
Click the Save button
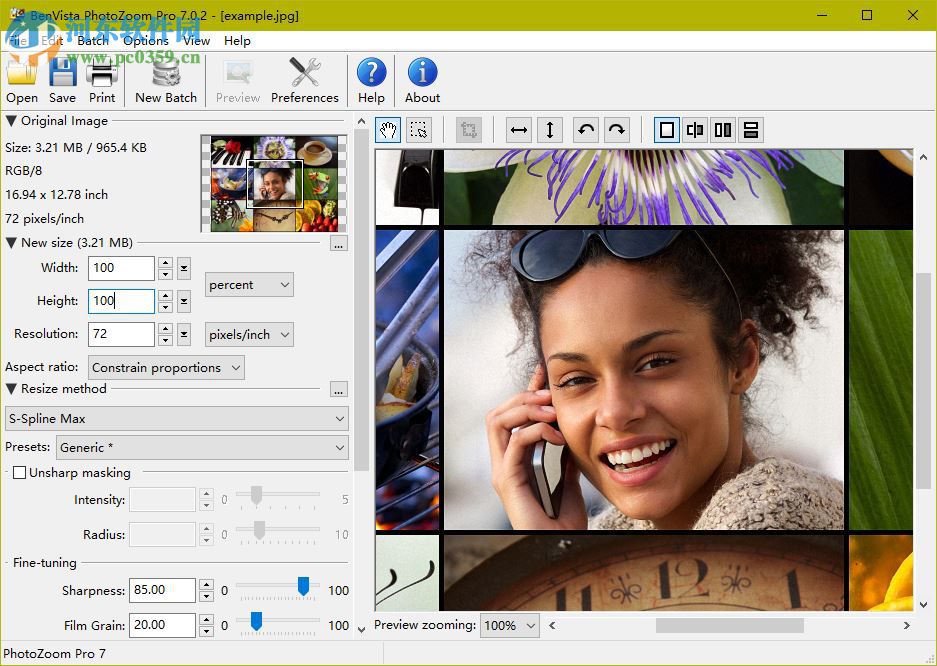click(62, 78)
